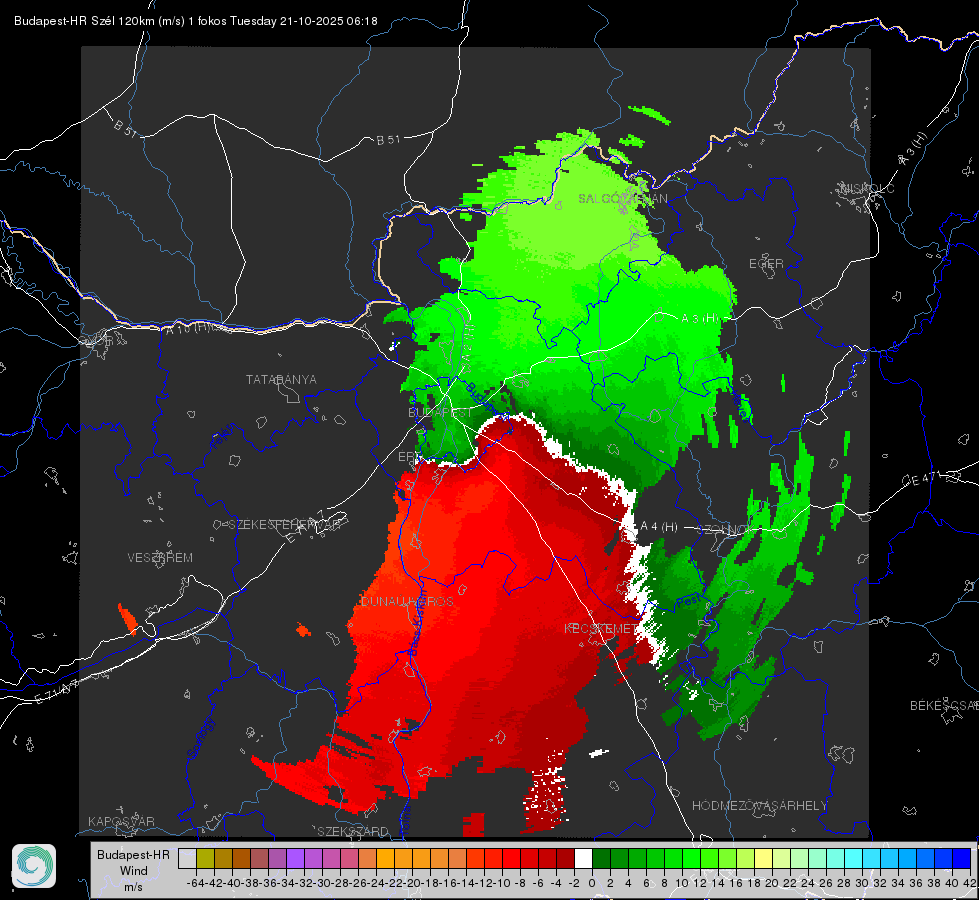Image resolution: width=979 pixels, height=900 pixels.
Task: Click the blue 'Pest' county label
Action: (x=688, y=601)
